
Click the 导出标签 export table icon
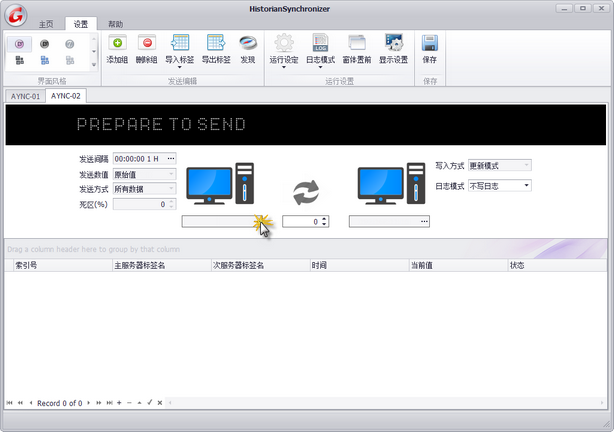click(216, 43)
